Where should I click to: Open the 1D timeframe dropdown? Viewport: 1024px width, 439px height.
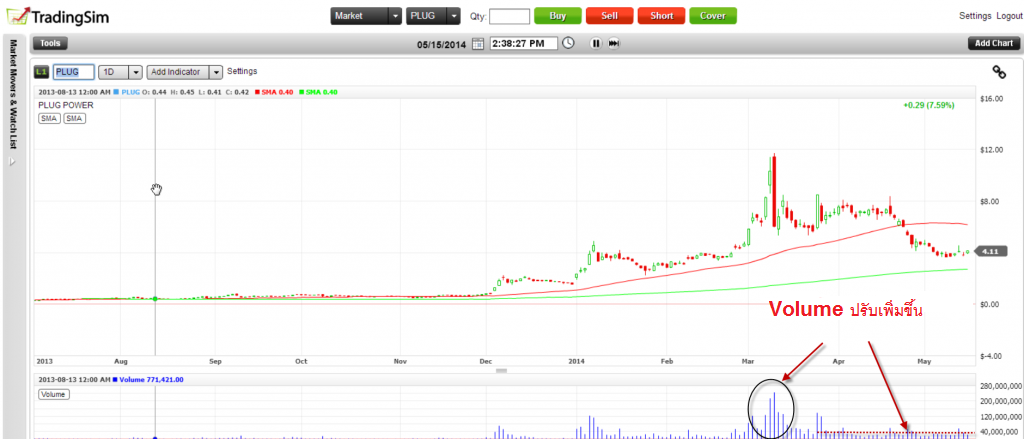click(x=135, y=72)
